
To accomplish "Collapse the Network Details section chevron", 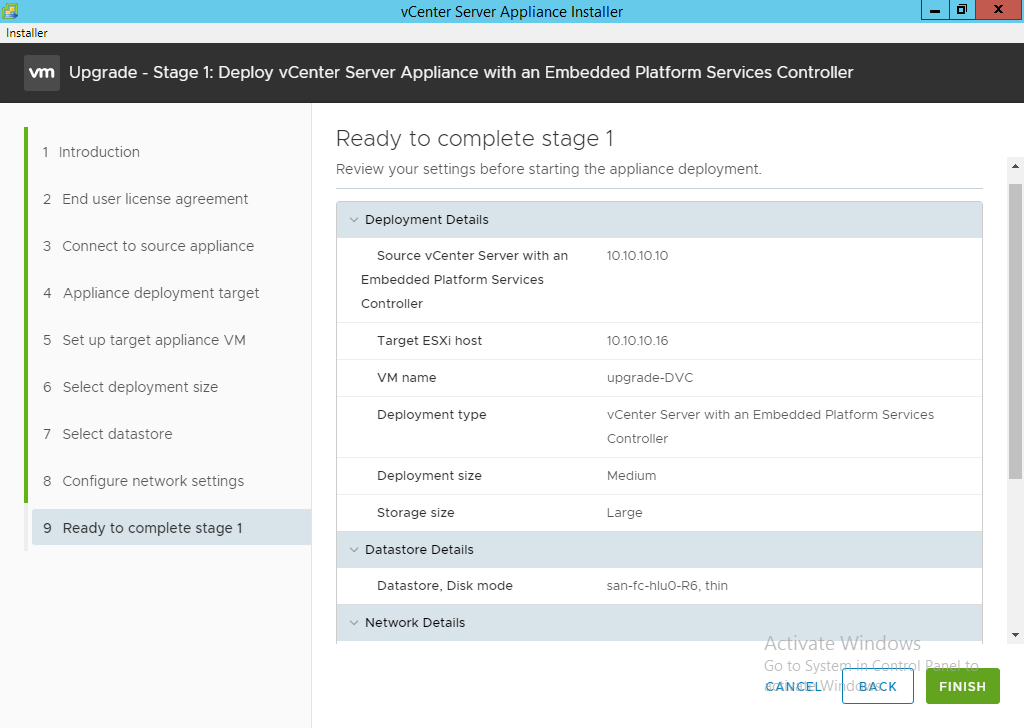I will tap(354, 623).
